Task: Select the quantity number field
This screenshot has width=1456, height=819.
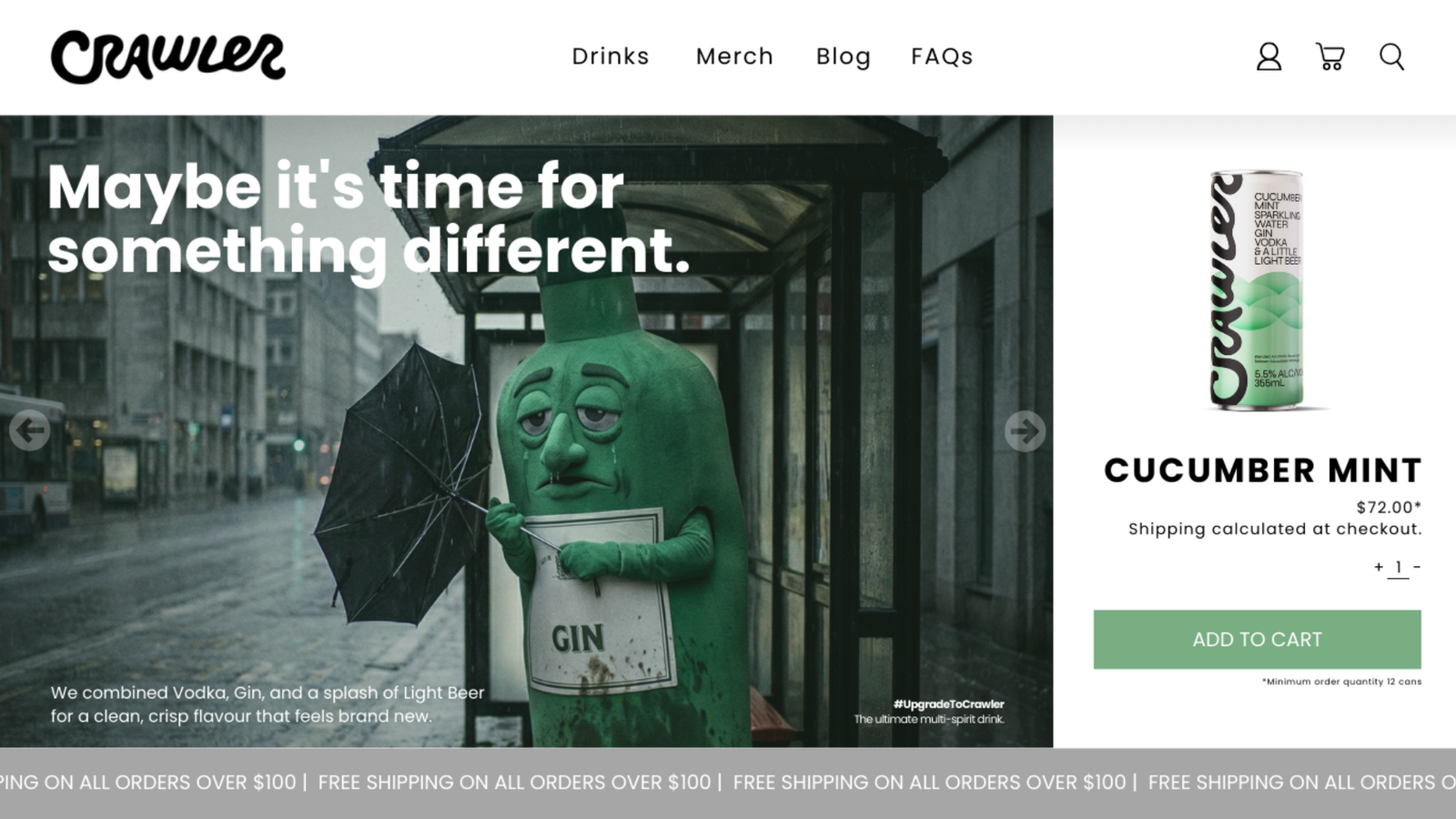Action: [1398, 568]
